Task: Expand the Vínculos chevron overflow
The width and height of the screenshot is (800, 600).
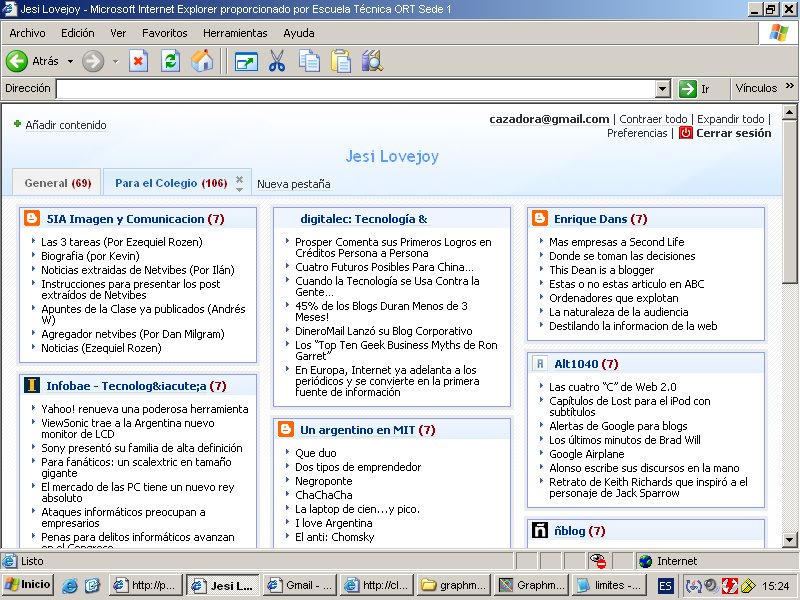Action: click(790, 86)
